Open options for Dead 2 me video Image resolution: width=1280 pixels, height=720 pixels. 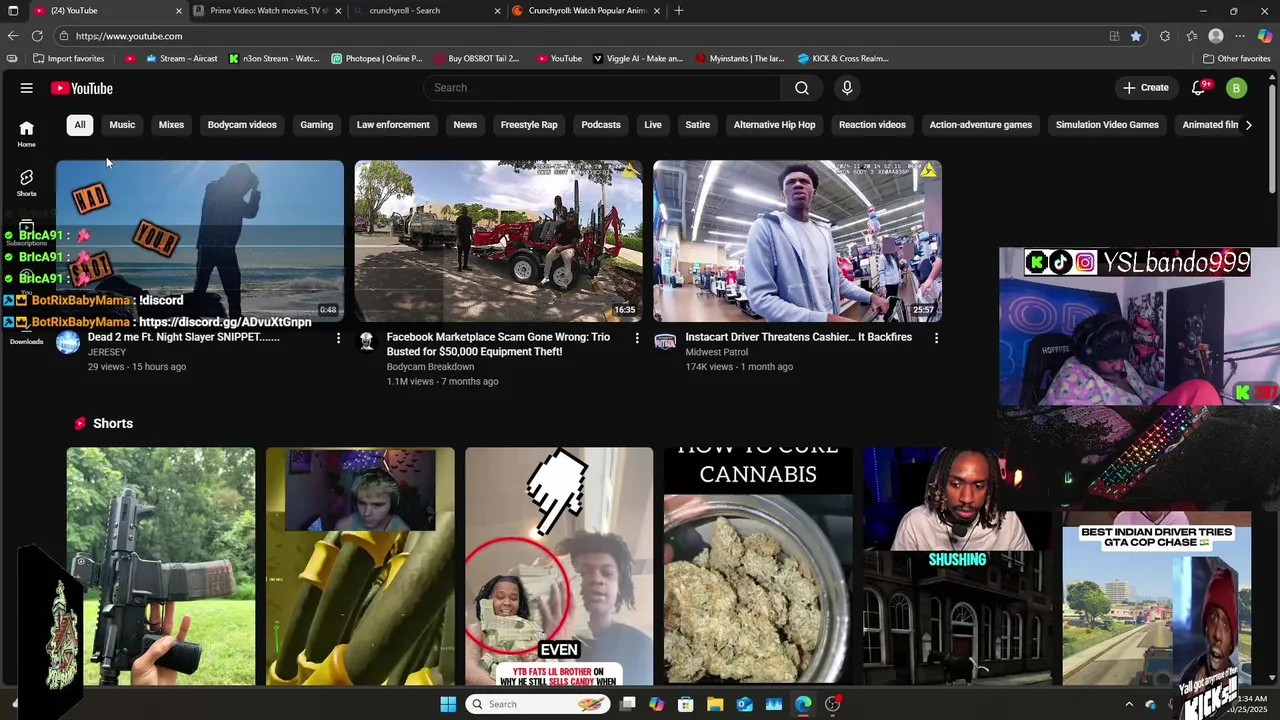click(x=338, y=338)
